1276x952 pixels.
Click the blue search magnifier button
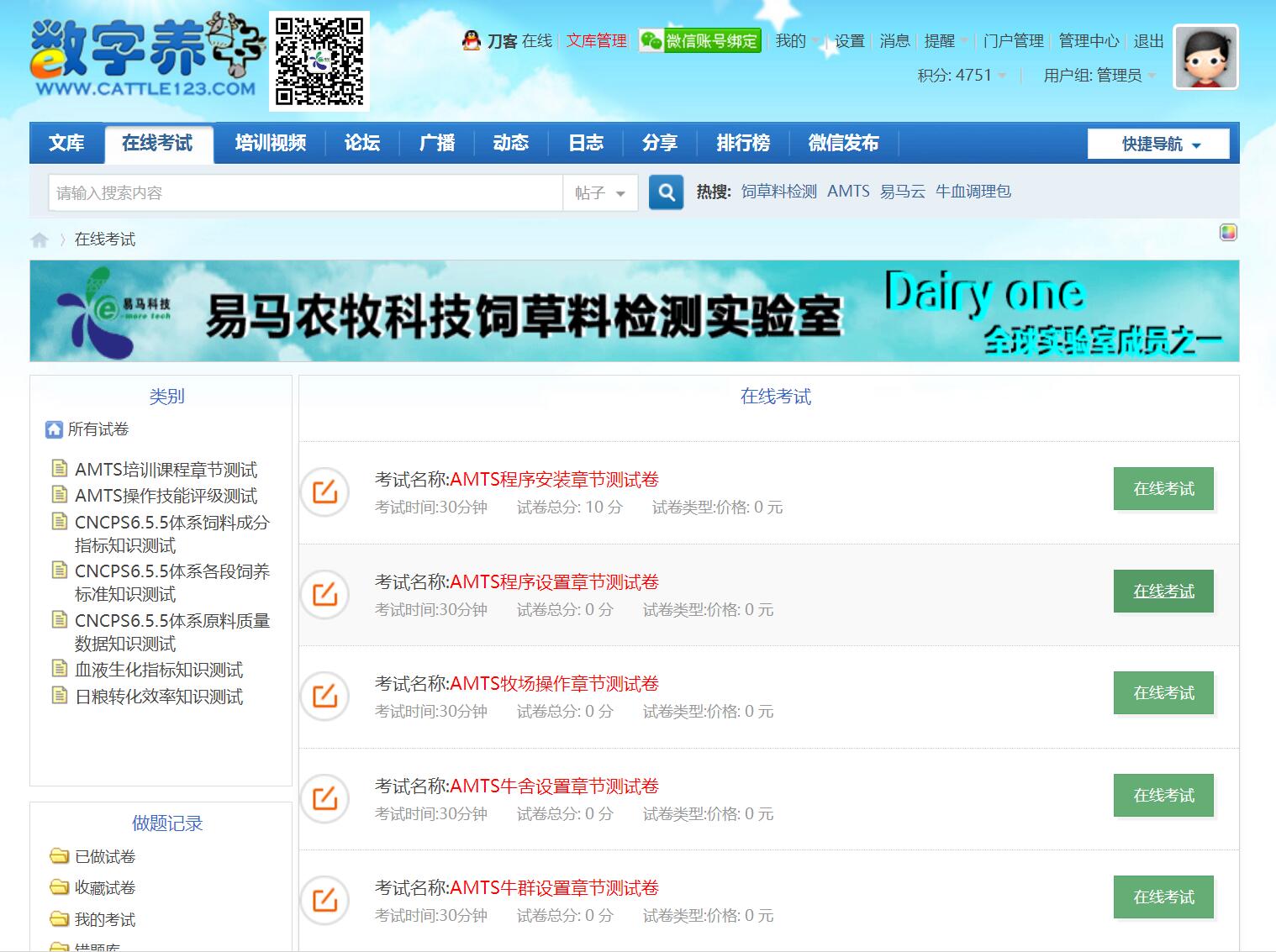666,192
